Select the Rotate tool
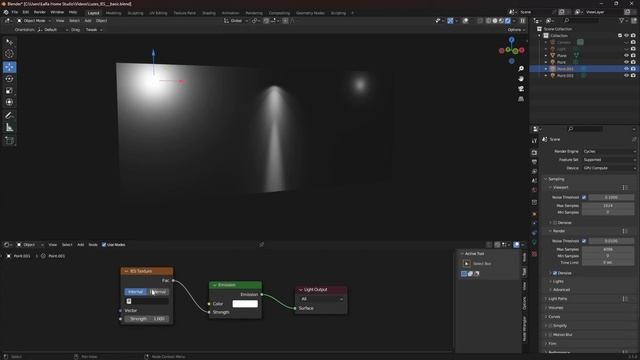This screenshot has width=640, height=360. (x=9, y=79)
